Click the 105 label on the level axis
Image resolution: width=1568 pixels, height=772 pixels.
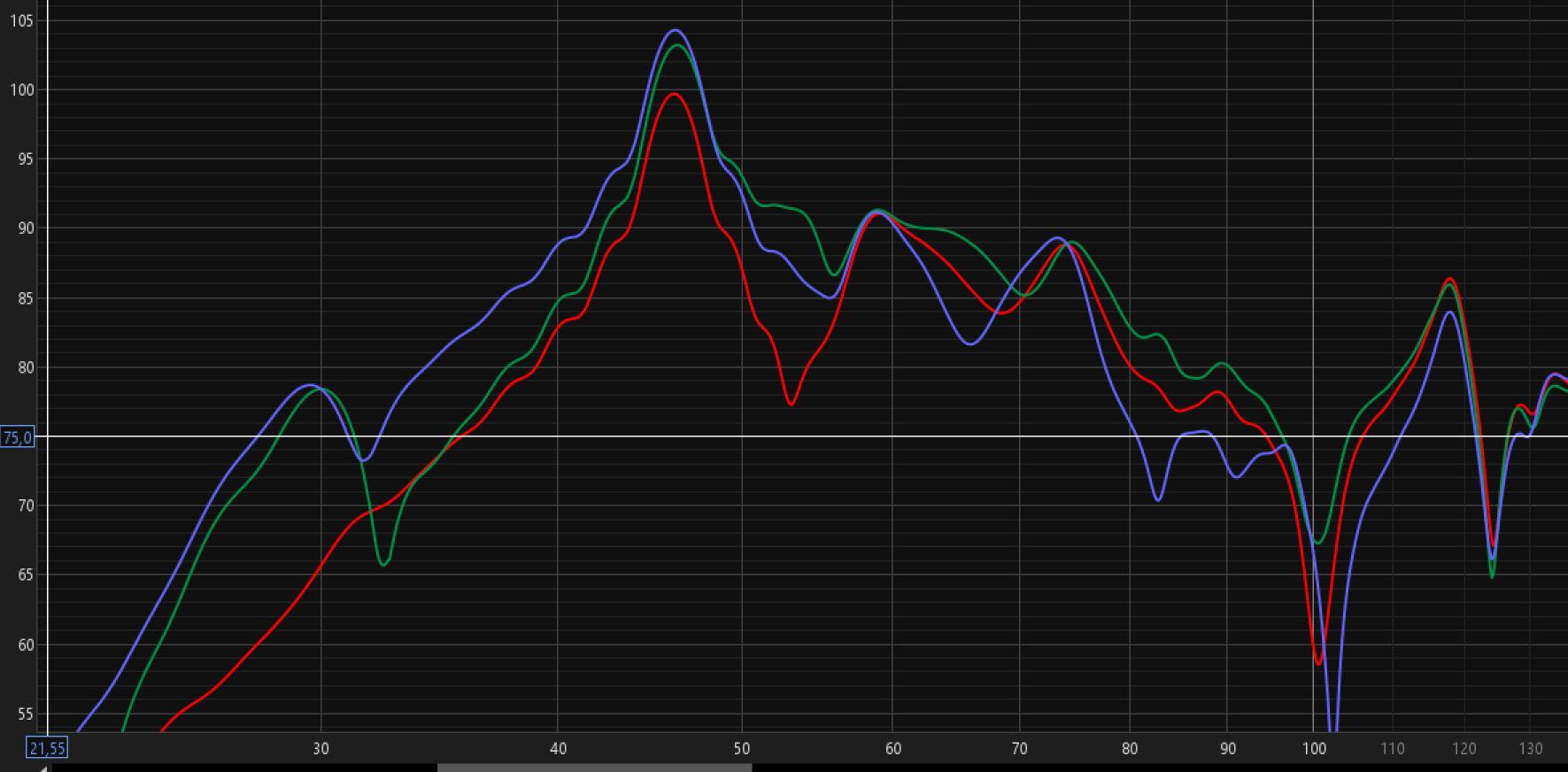pos(21,20)
